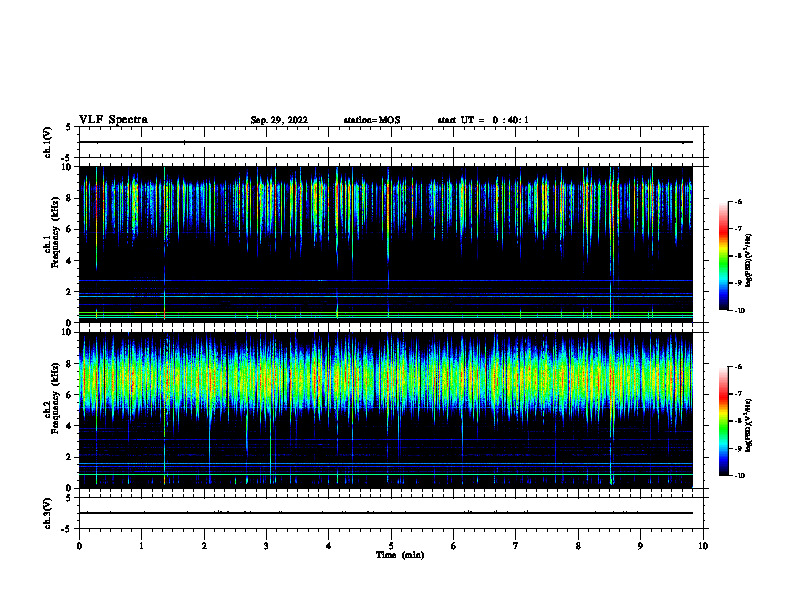
Task: Click the ch.2 color bar's log(PSD) label
Action: point(749,426)
